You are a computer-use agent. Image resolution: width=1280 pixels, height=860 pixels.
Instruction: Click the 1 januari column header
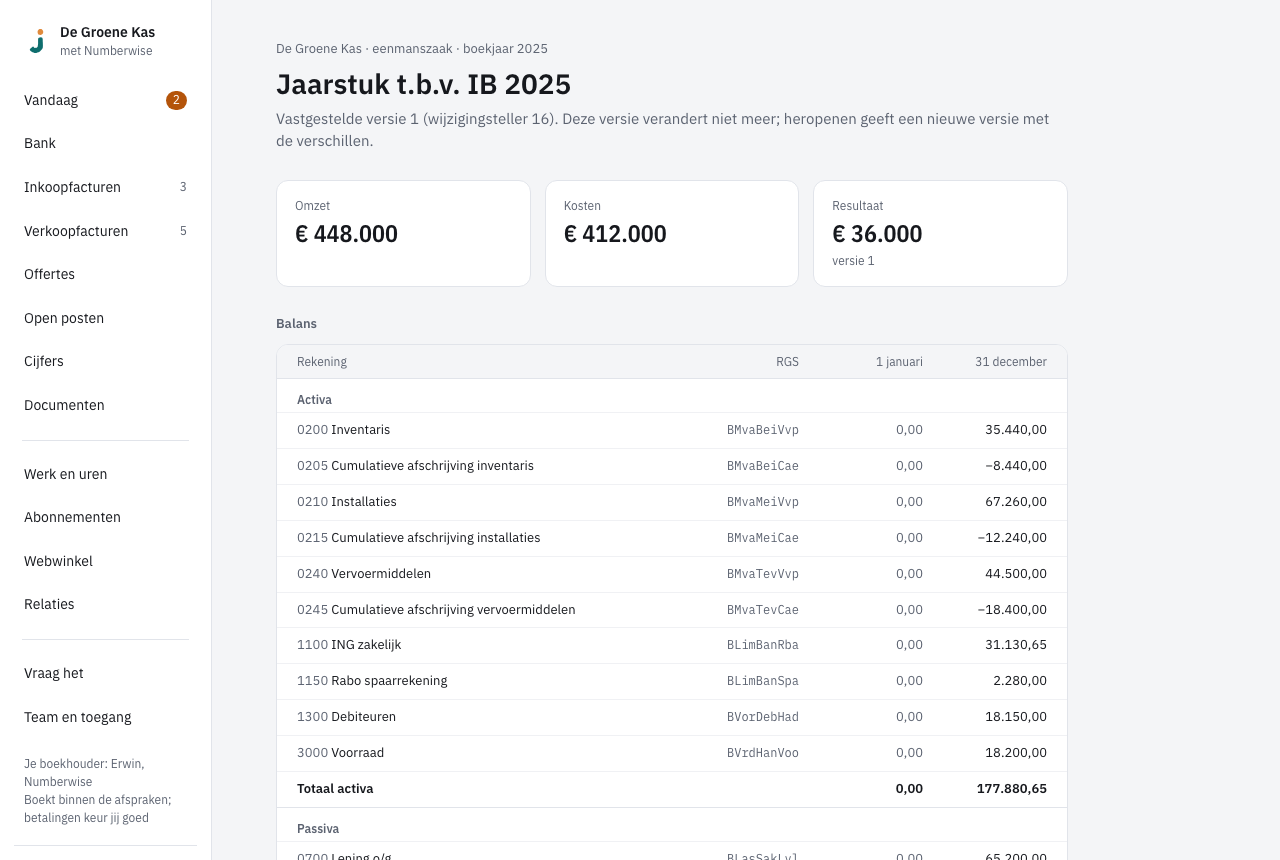[899, 362]
